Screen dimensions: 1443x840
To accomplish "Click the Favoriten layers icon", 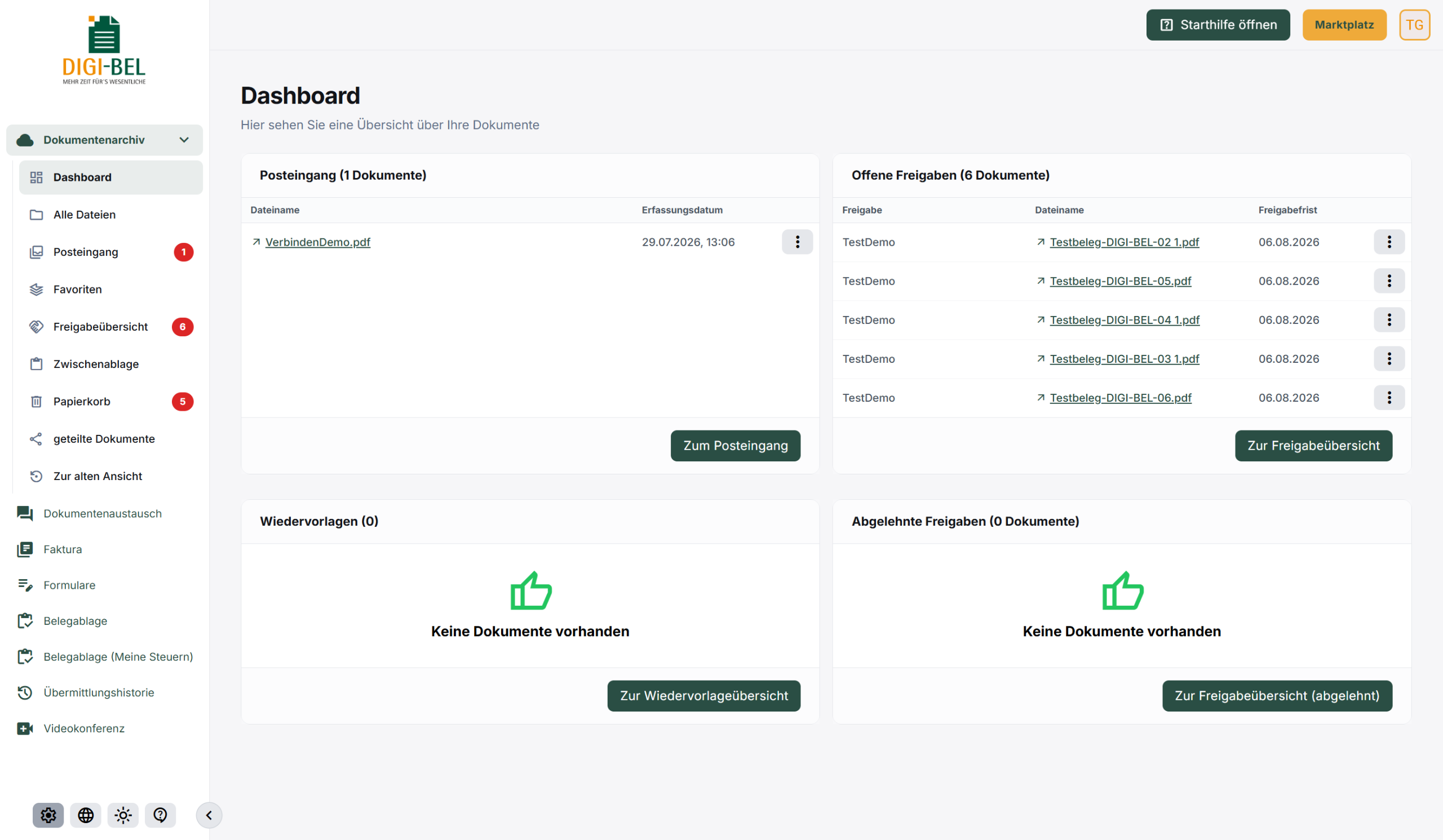I will click(x=36, y=290).
